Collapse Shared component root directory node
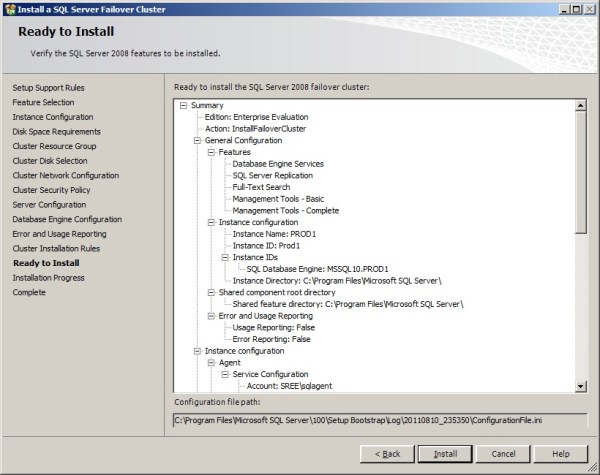This screenshot has width=600, height=475. click(x=211, y=292)
